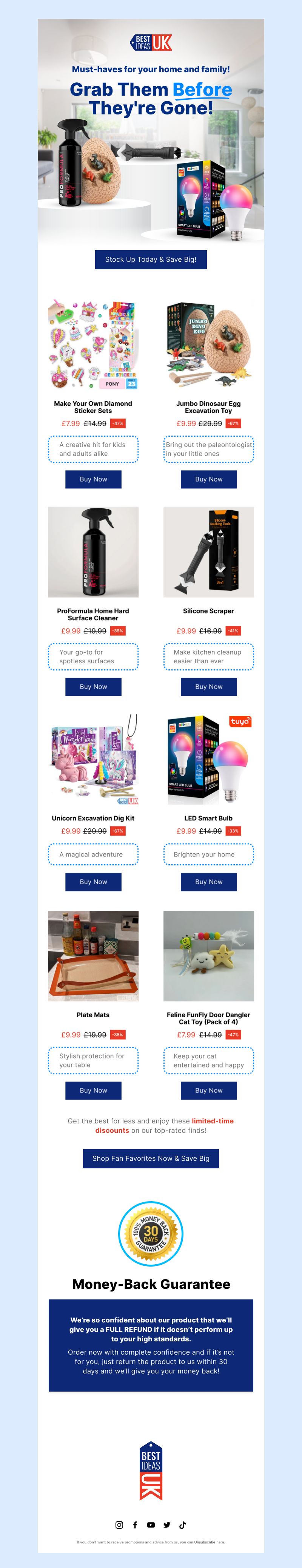The width and height of the screenshot is (302, 1568).
Task: Open the TikTok icon in footer
Action: tap(183, 1525)
